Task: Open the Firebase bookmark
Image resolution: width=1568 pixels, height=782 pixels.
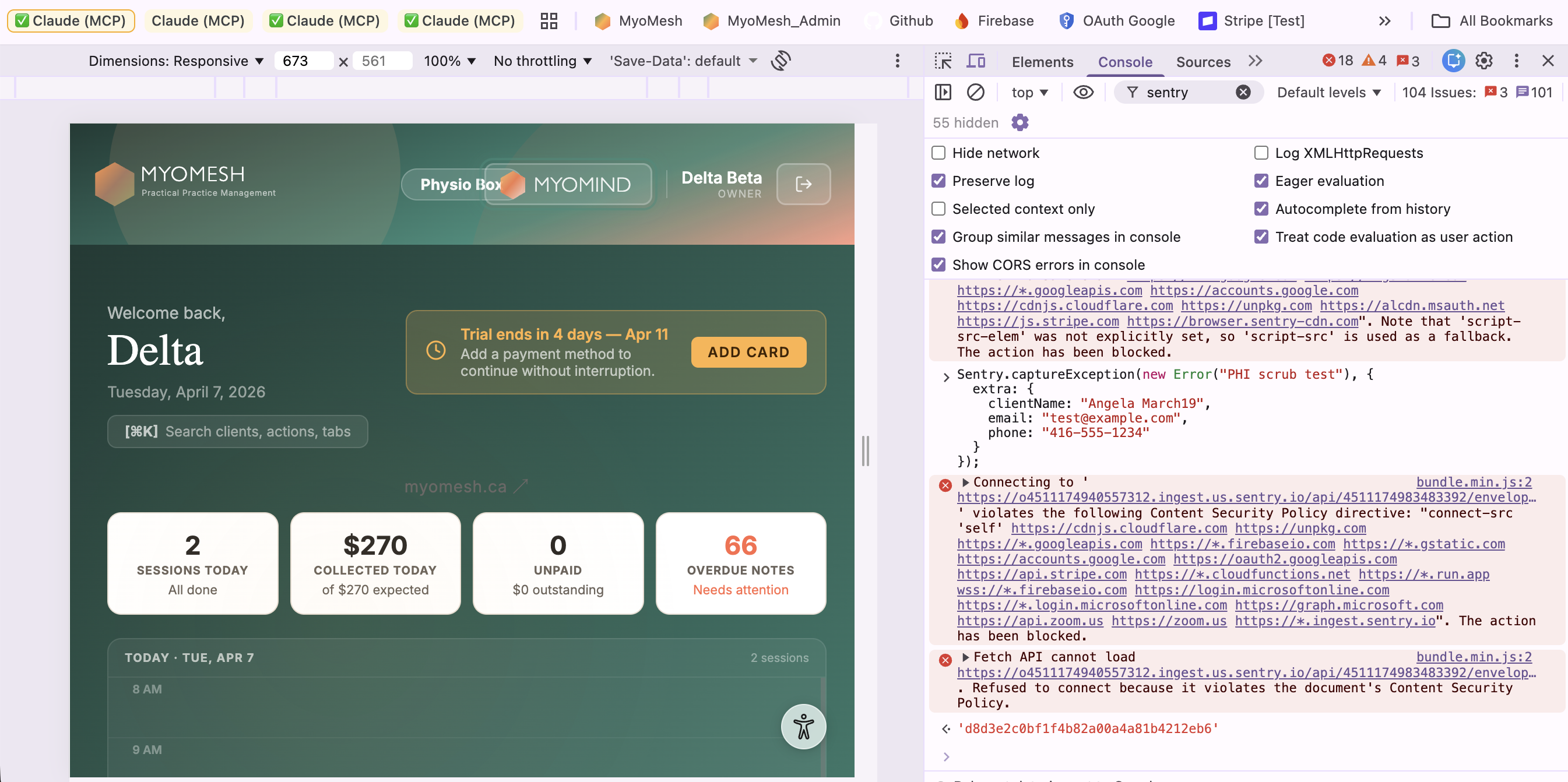Action: pos(994,21)
